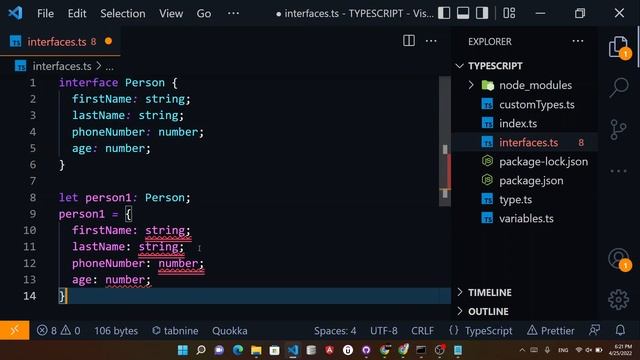Open package-lock.json in the Explorer

(543, 162)
